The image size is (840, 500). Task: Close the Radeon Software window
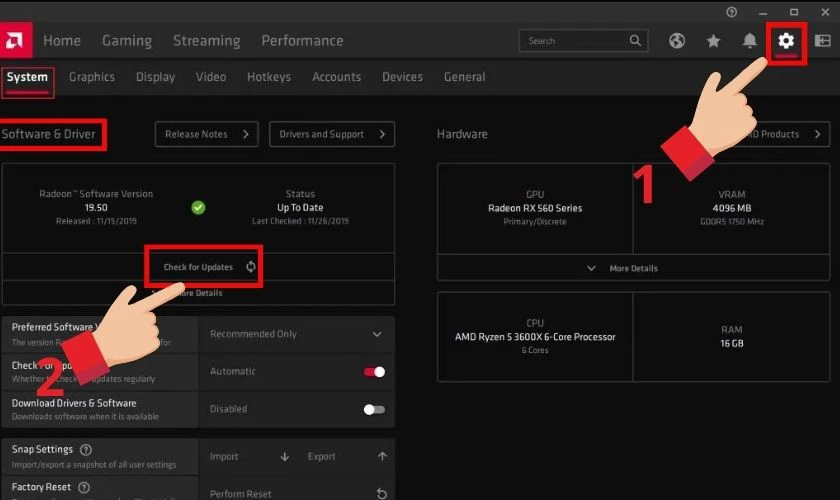click(x=825, y=12)
